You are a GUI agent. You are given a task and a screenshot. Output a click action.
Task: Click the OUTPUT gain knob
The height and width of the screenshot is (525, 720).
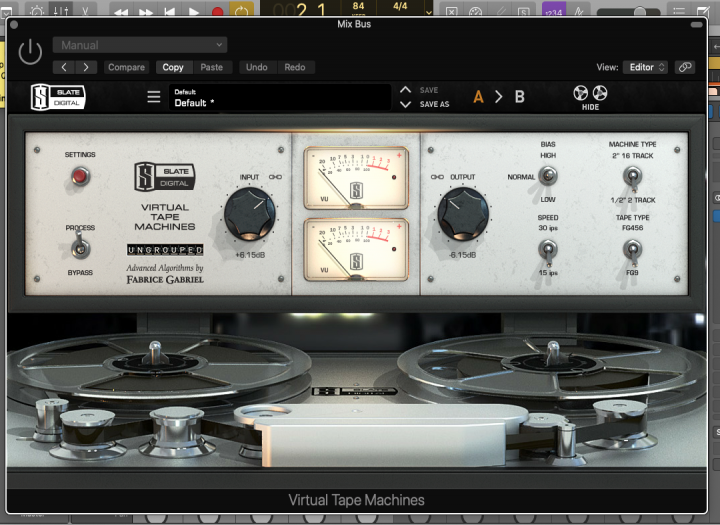click(x=463, y=214)
